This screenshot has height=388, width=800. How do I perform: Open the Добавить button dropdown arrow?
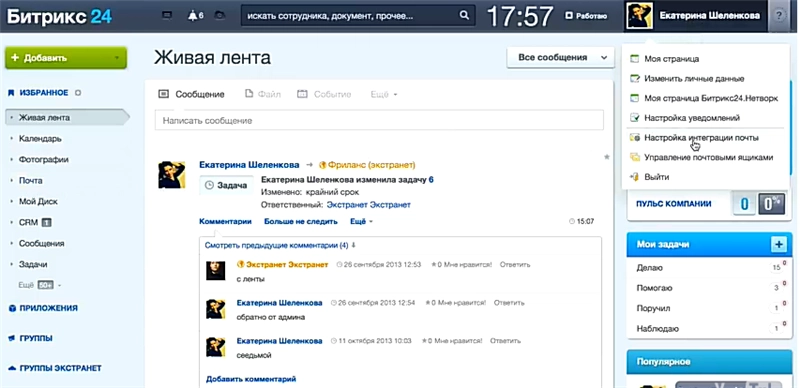(x=117, y=58)
